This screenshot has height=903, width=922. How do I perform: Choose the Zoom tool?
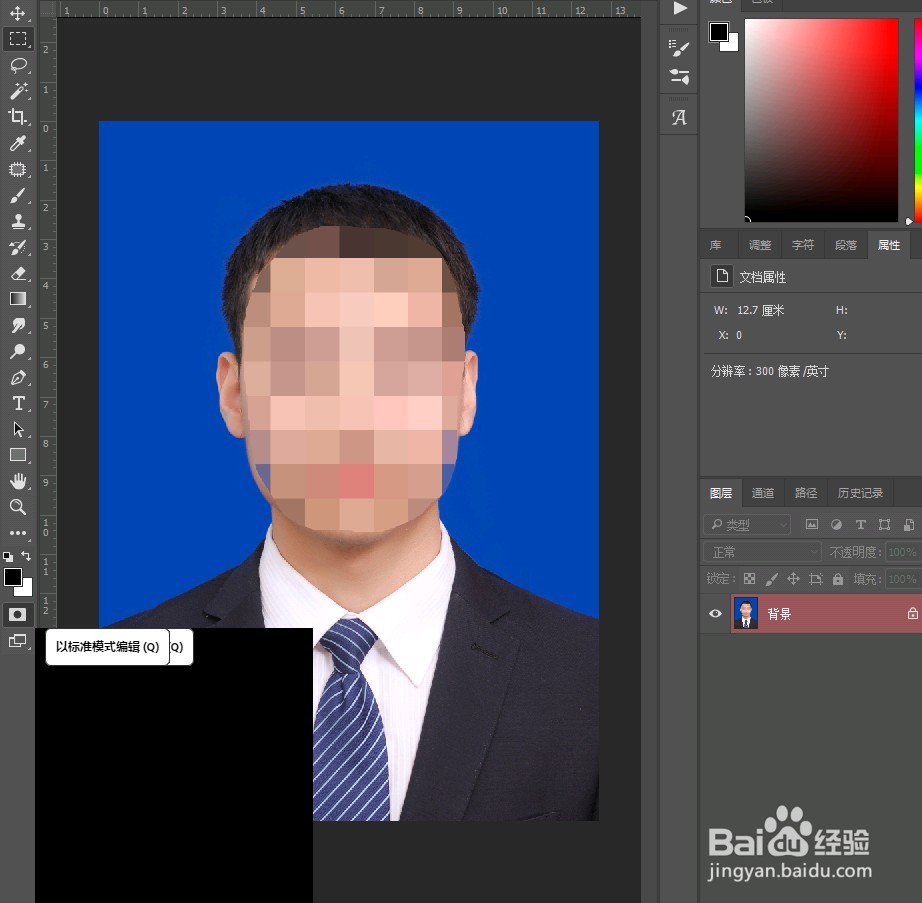click(x=18, y=507)
